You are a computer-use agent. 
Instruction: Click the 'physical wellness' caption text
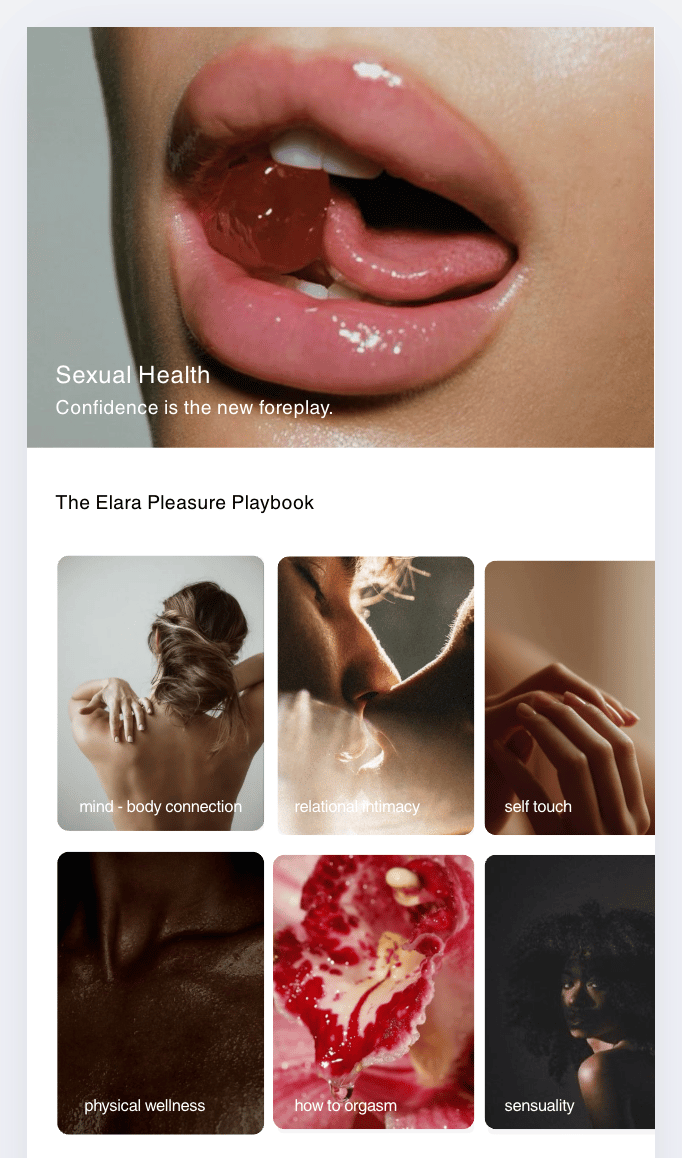[145, 1106]
